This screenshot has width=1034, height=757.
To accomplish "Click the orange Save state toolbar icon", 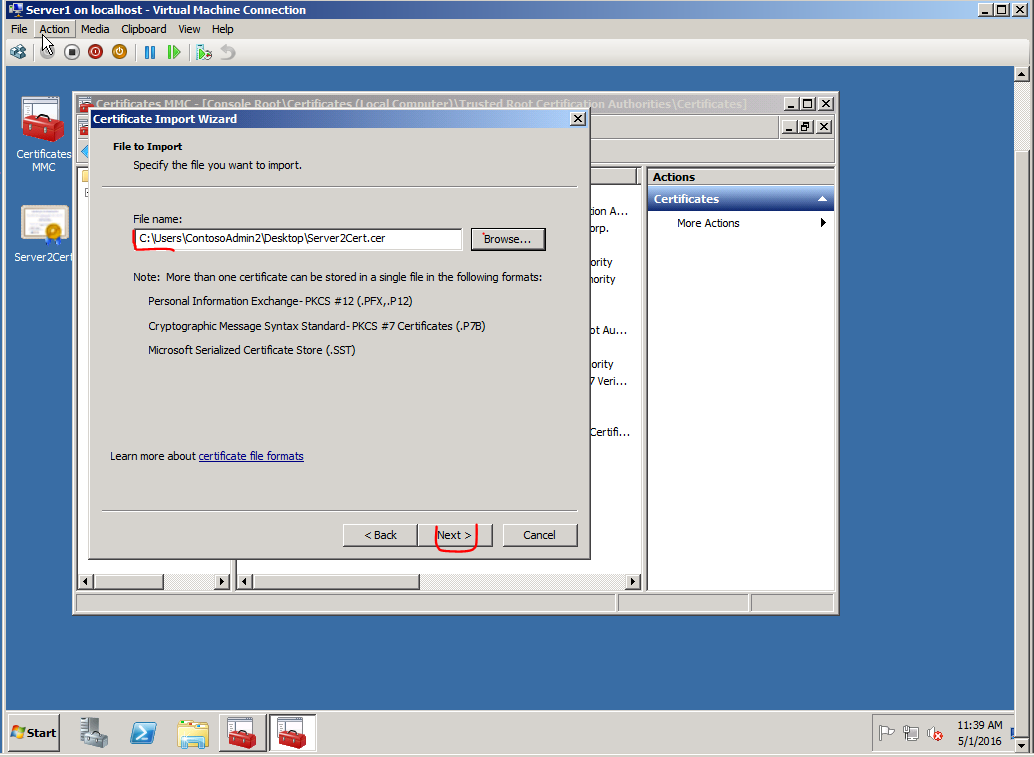I will [119, 52].
